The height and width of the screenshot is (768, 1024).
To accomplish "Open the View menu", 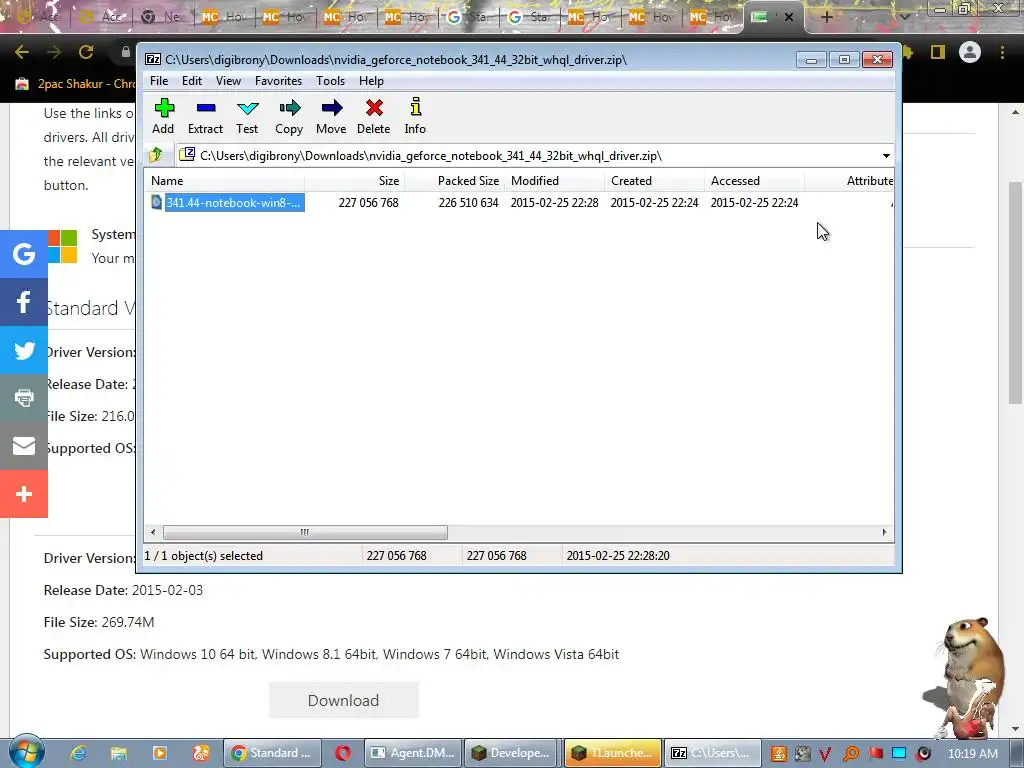I will [229, 81].
